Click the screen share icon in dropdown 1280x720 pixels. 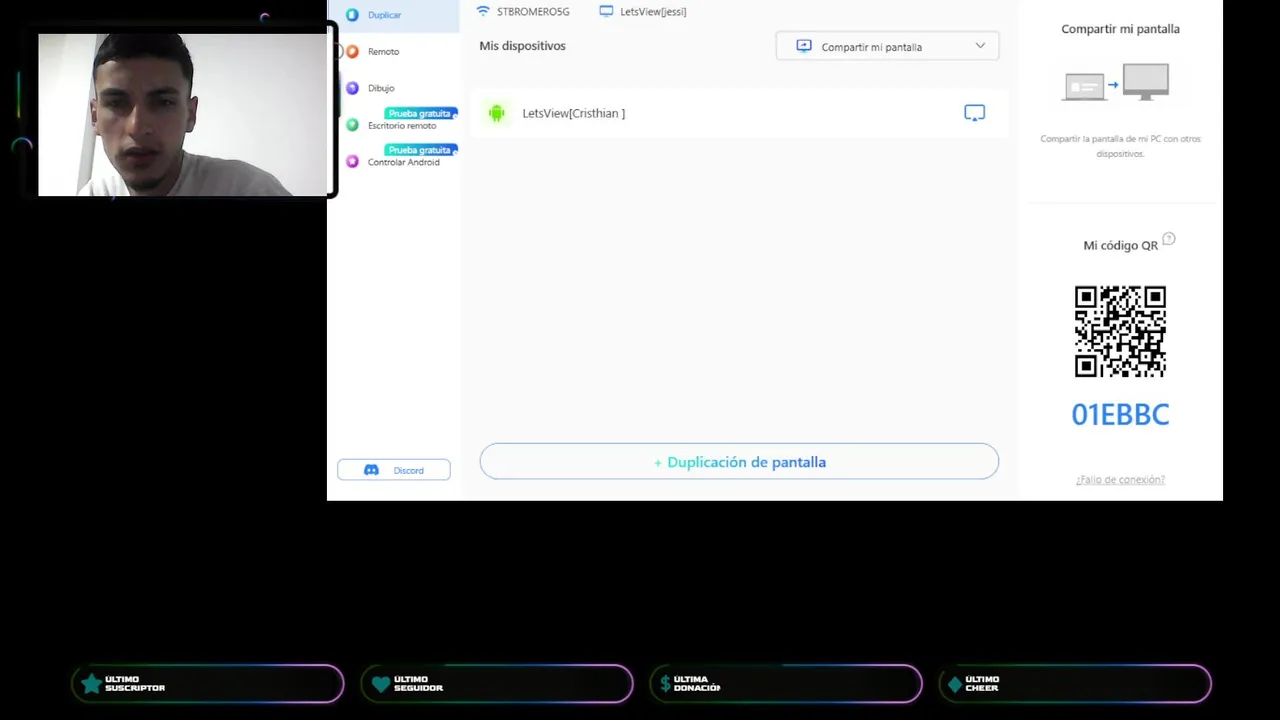[x=804, y=46]
